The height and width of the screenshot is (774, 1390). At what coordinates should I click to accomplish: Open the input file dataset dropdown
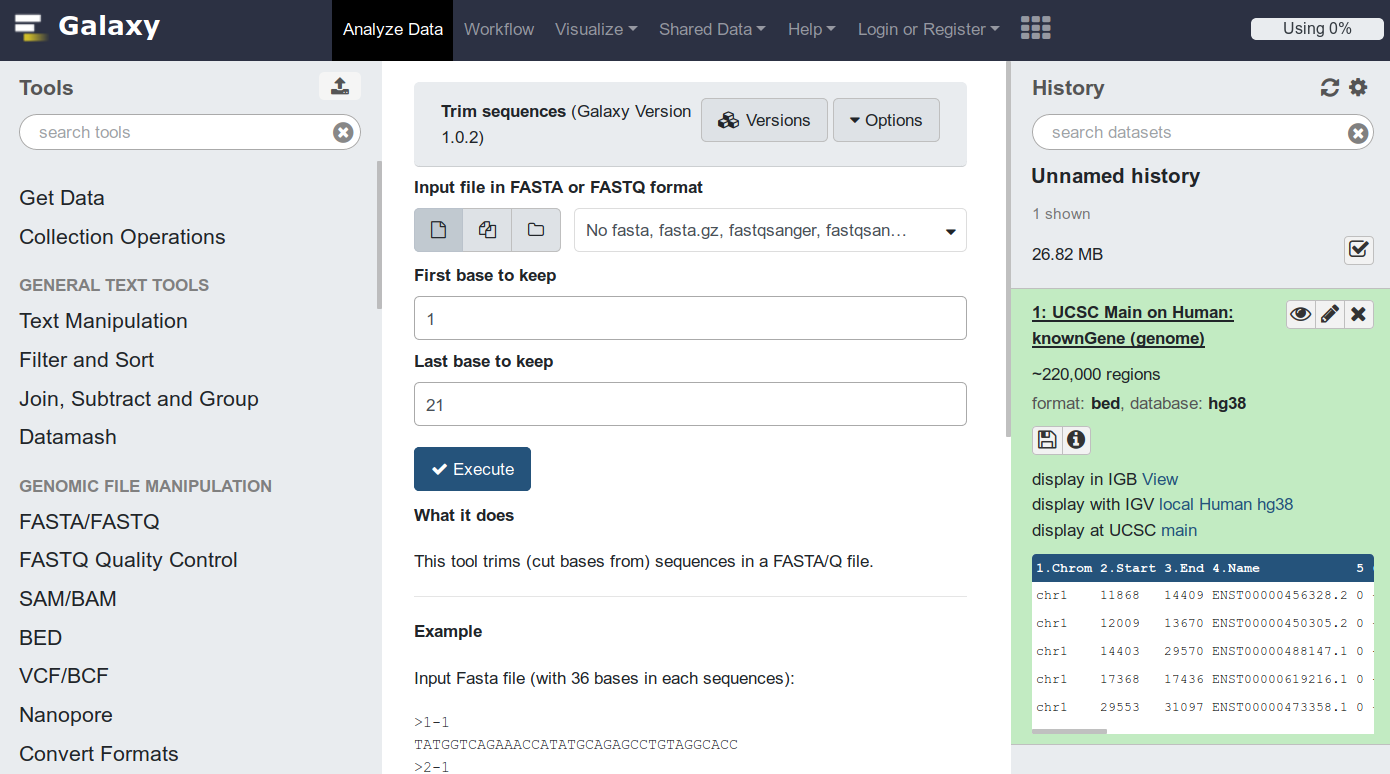click(770, 230)
